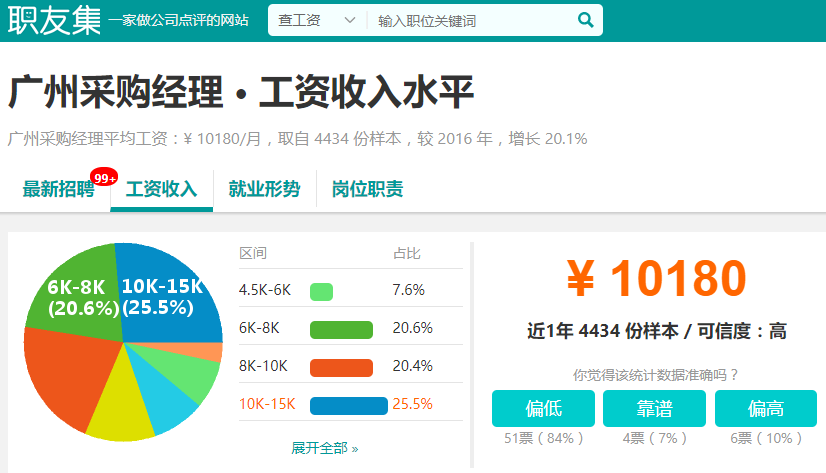Image resolution: width=826 pixels, height=473 pixels.
Task: Go to the 岗位职责 tab
Action: tap(367, 189)
